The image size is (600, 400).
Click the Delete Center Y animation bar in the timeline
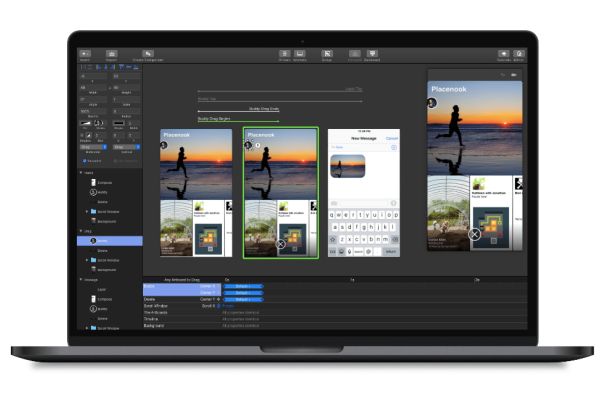[x=243, y=299]
